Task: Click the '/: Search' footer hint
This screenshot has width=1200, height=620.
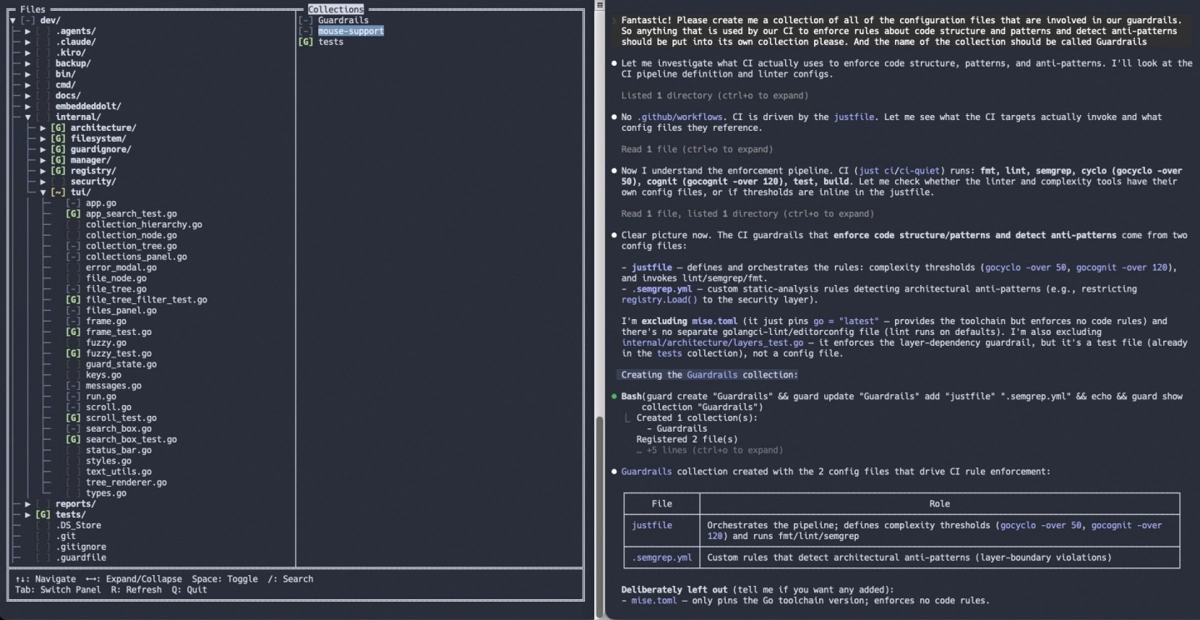Action: coord(290,579)
